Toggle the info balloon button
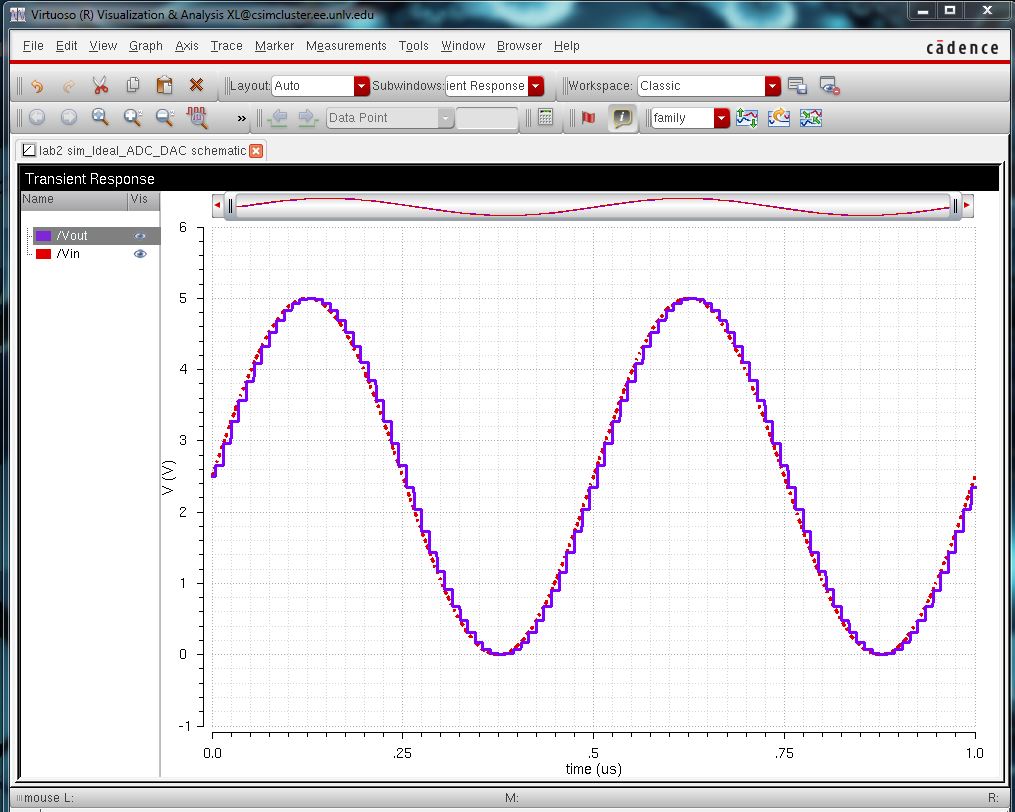 pos(622,118)
